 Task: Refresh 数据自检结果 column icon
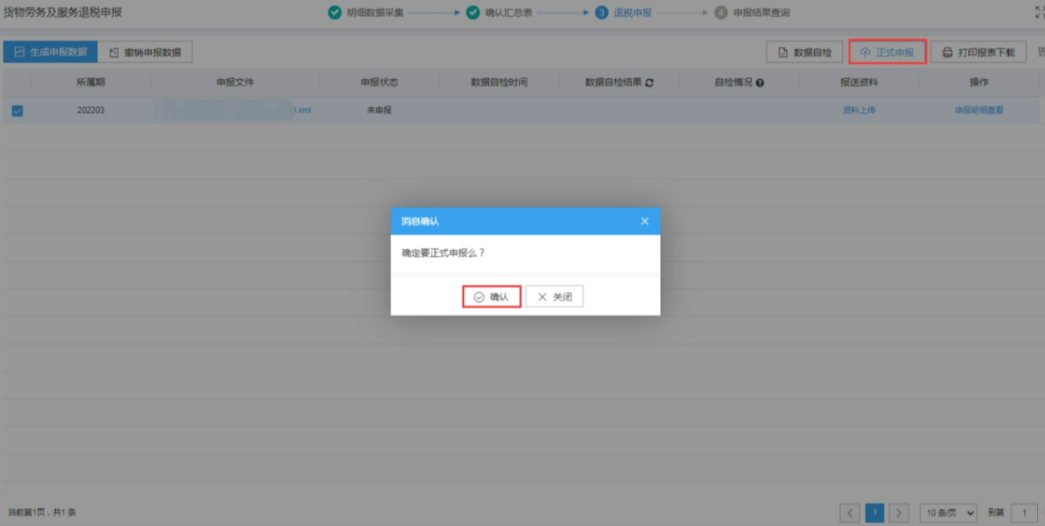649,82
